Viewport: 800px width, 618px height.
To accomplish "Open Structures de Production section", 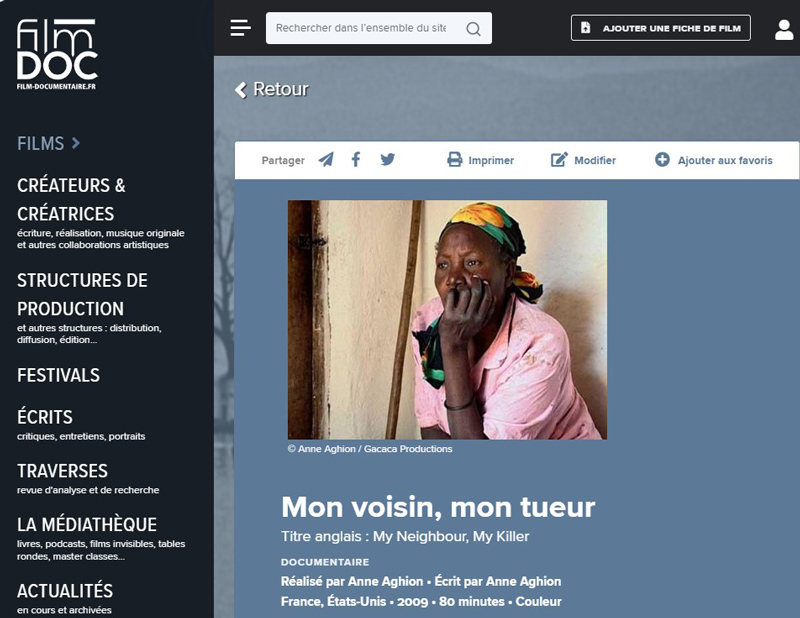I will 82,294.
